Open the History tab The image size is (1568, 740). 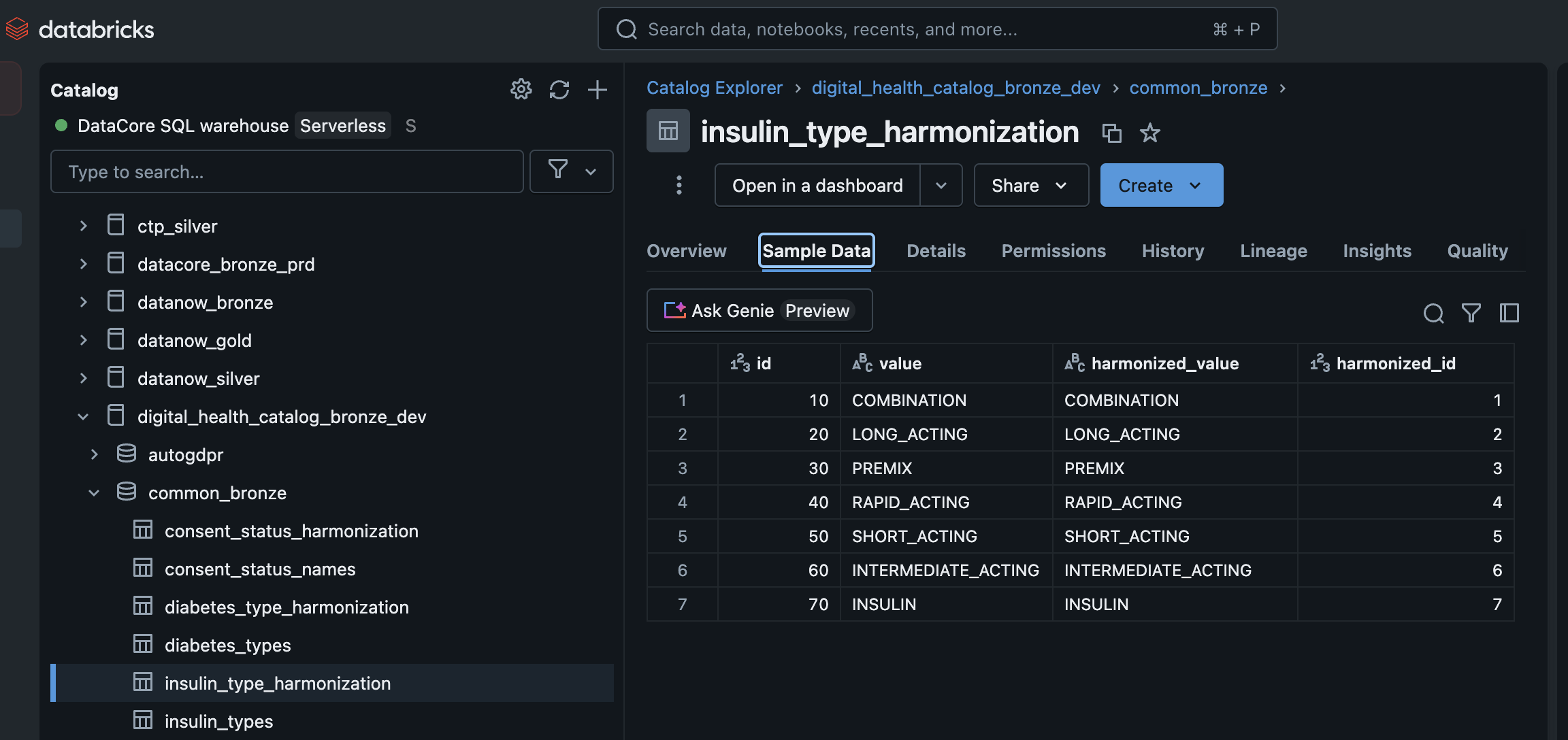1173,251
